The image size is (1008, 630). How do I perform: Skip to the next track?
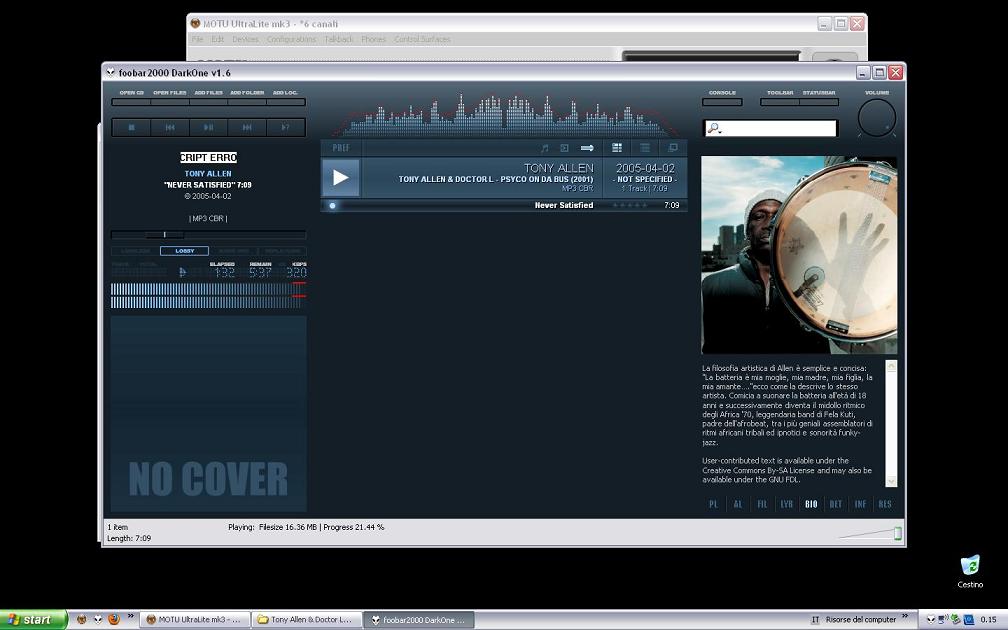[x=247, y=127]
